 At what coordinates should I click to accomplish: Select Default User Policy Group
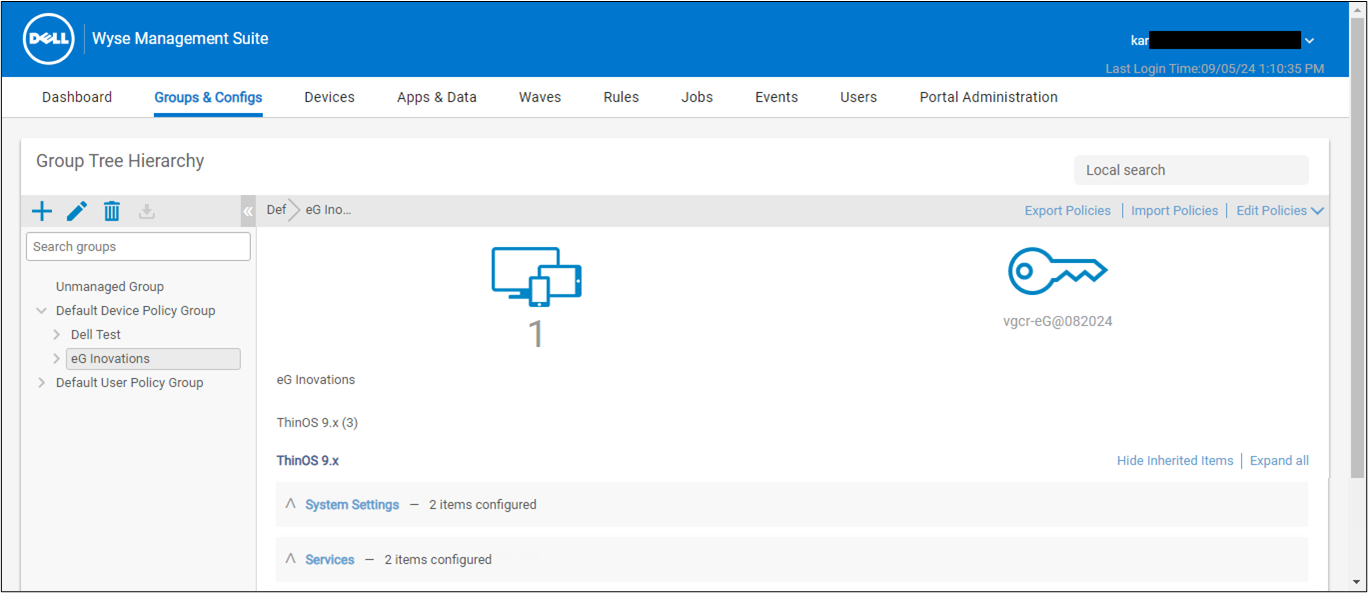click(130, 383)
